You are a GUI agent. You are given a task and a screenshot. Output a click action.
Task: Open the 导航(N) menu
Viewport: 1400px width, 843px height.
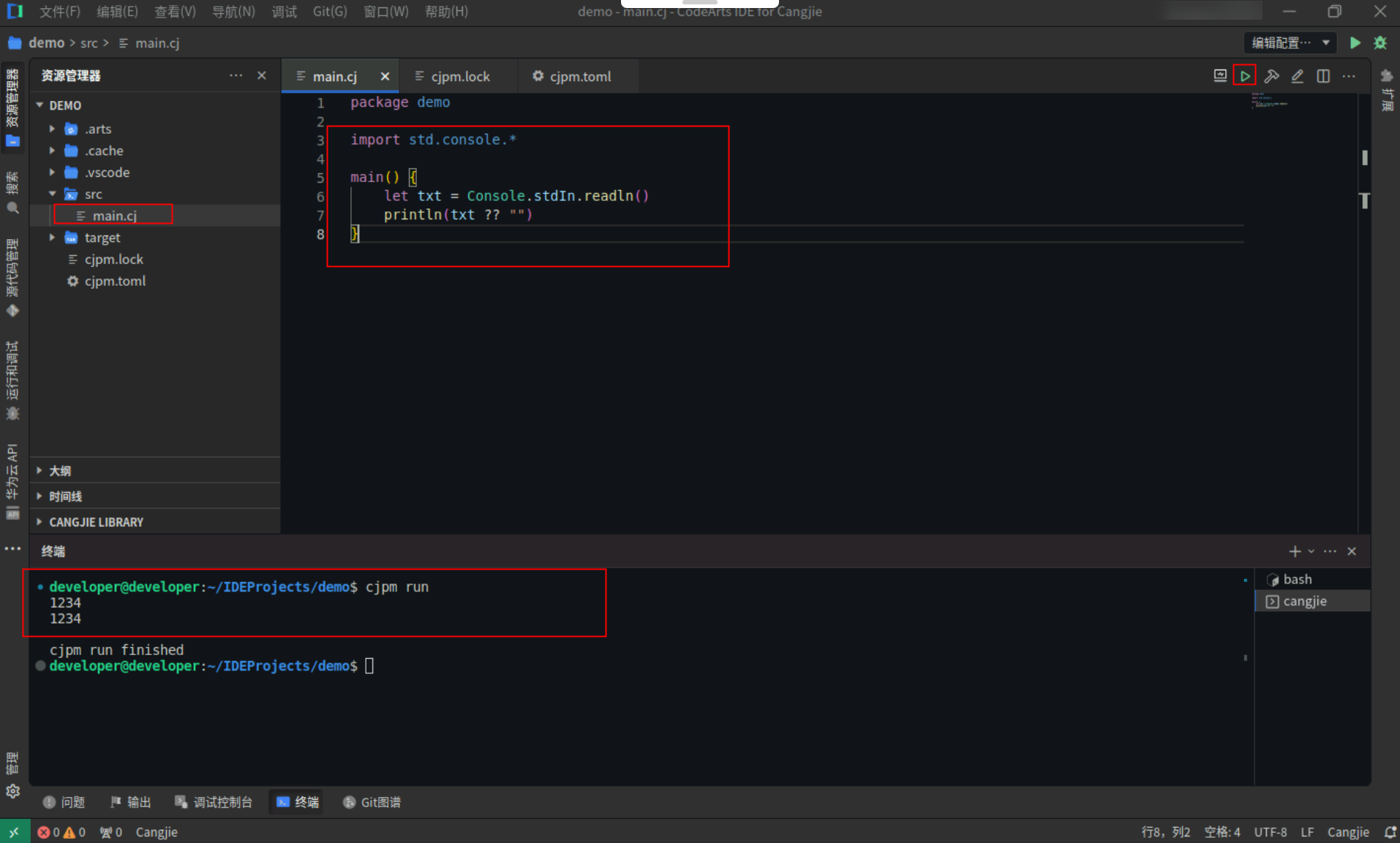pyautogui.click(x=233, y=12)
